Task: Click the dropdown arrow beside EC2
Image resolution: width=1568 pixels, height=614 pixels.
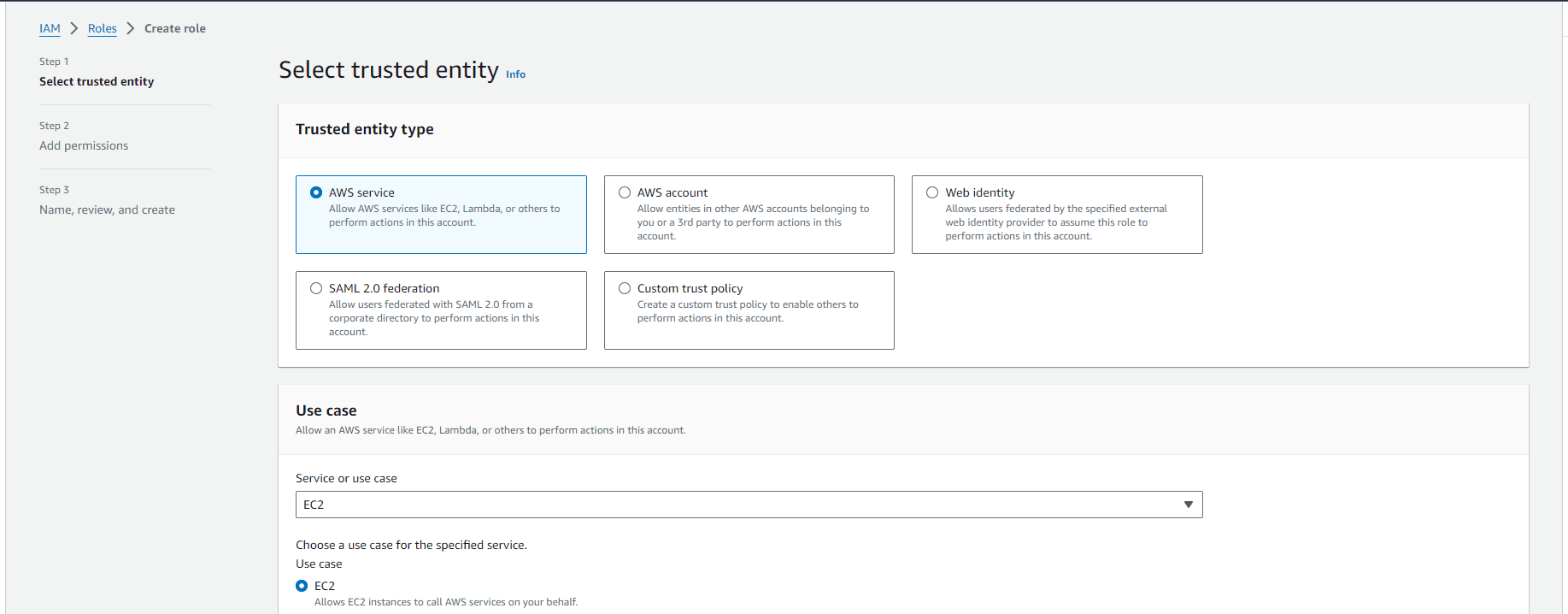Action: 1188,505
